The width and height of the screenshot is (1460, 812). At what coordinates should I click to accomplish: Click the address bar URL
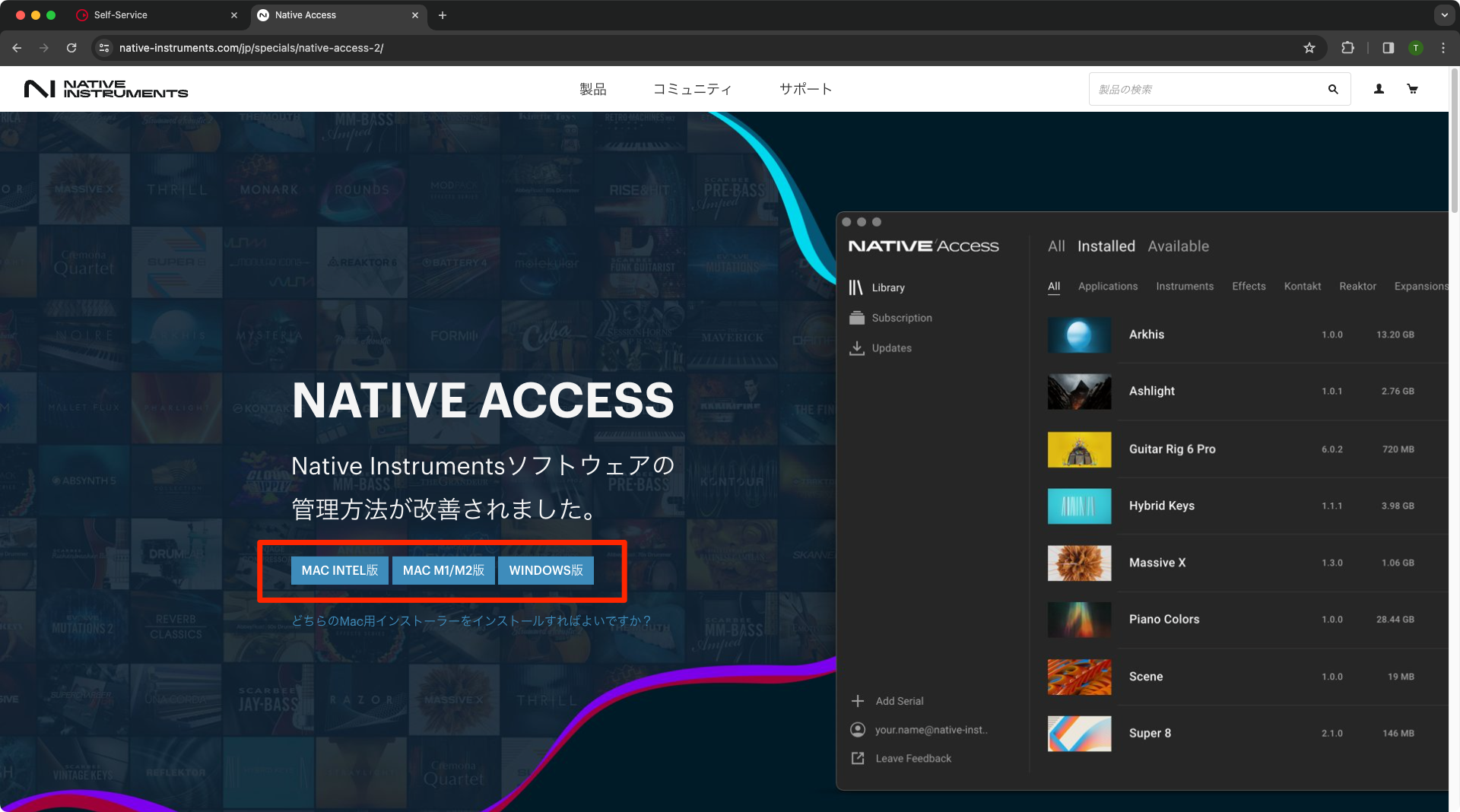pyautogui.click(x=251, y=48)
